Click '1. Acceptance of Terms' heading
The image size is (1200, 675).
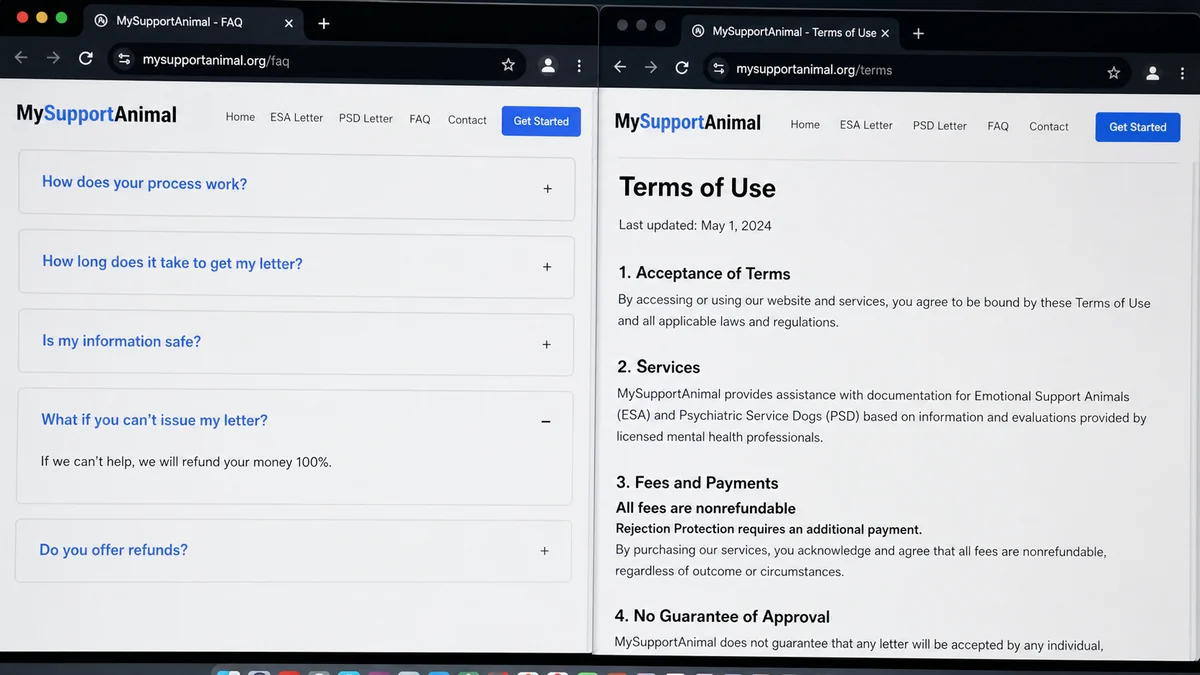[x=704, y=274]
